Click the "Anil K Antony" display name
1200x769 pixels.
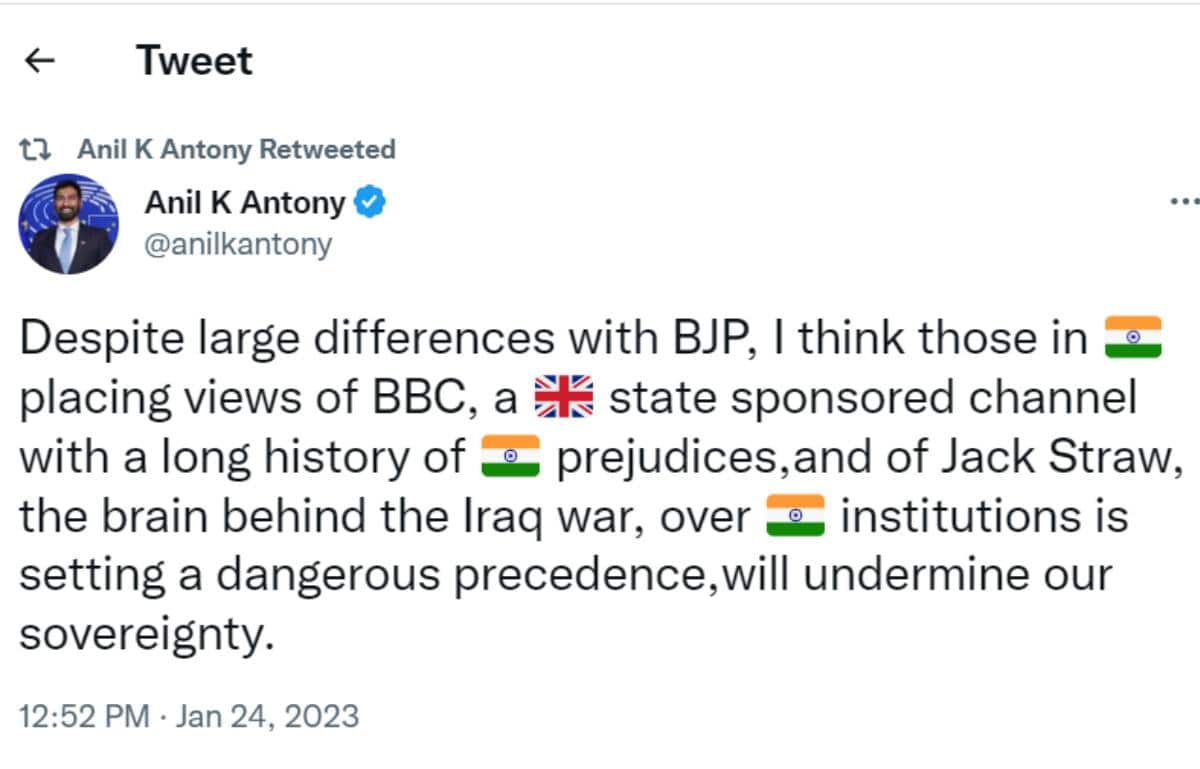click(x=245, y=203)
